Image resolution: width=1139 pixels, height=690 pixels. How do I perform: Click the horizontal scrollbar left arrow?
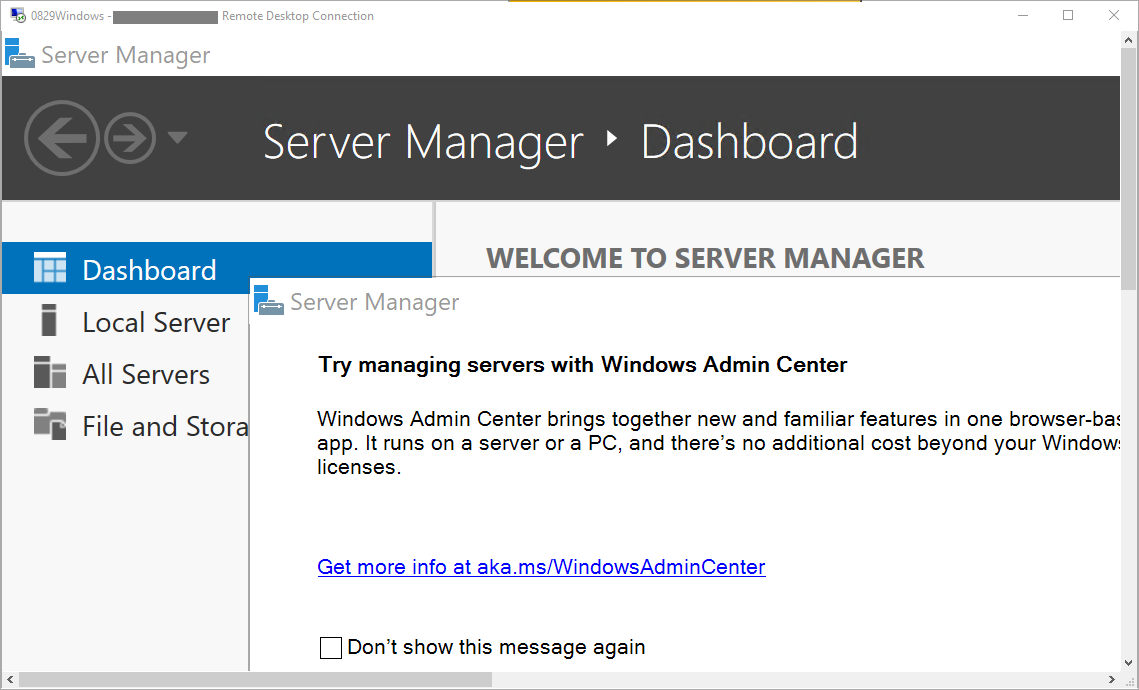coord(9,680)
